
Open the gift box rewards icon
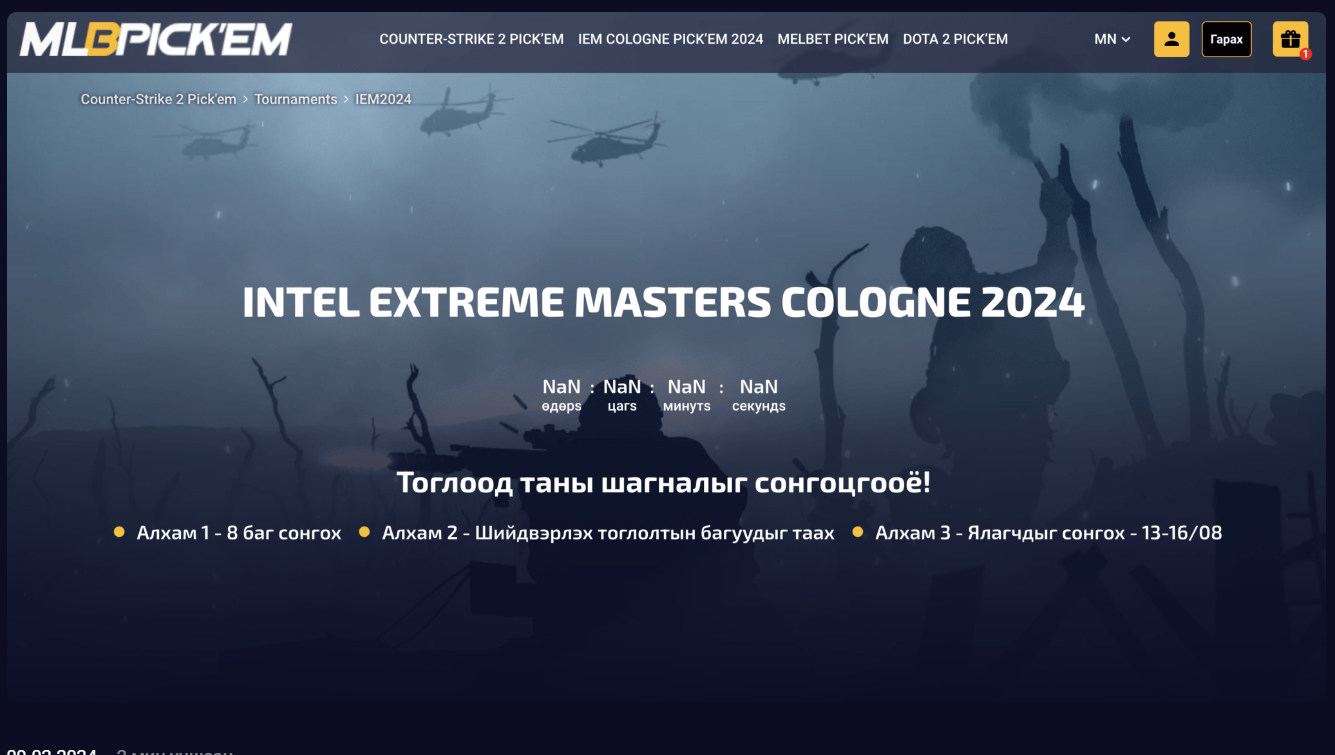pyautogui.click(x=1290, y=39)
